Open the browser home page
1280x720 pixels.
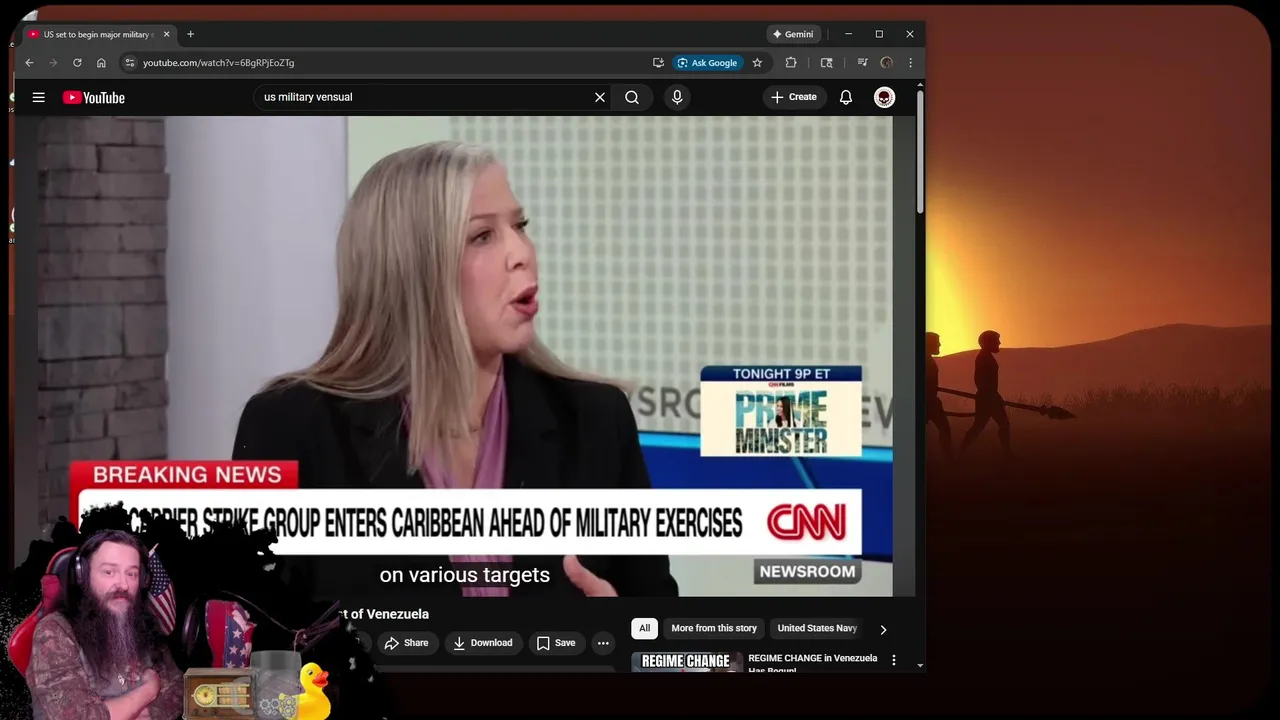tap(101, 62)
